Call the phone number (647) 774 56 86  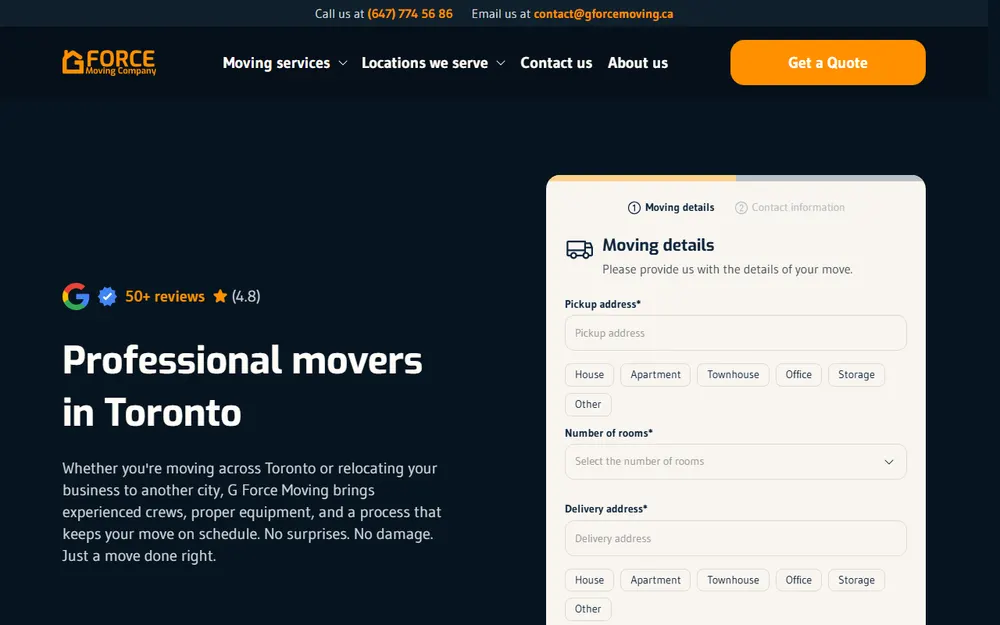410,13
